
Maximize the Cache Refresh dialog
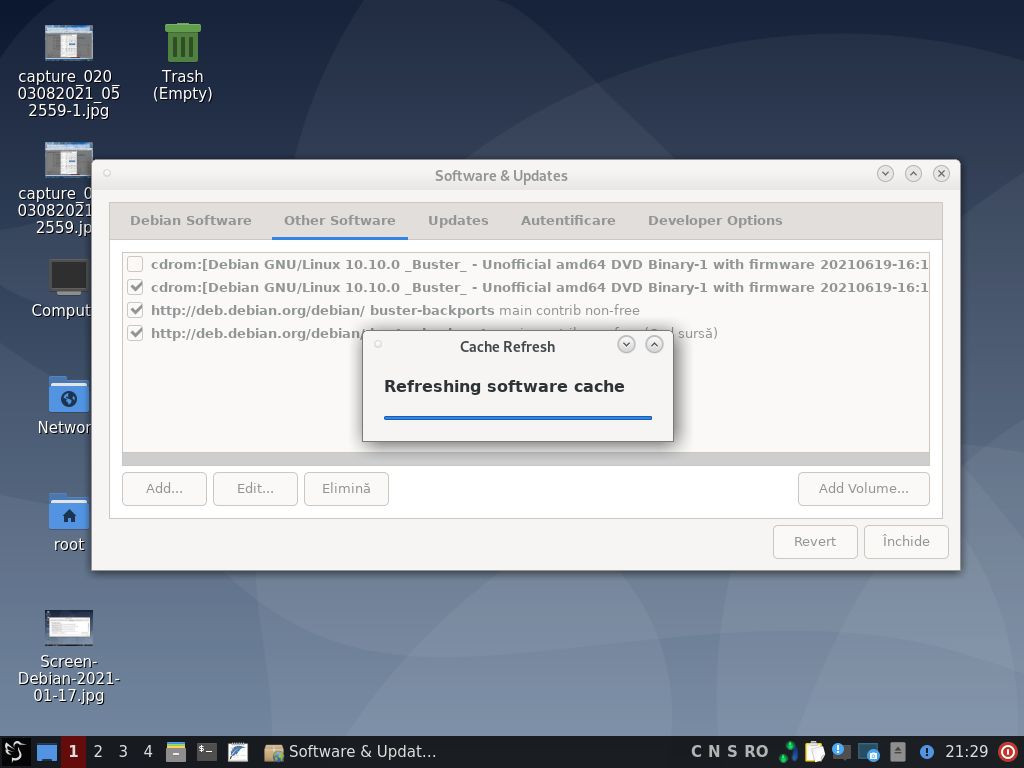[654, 344]
